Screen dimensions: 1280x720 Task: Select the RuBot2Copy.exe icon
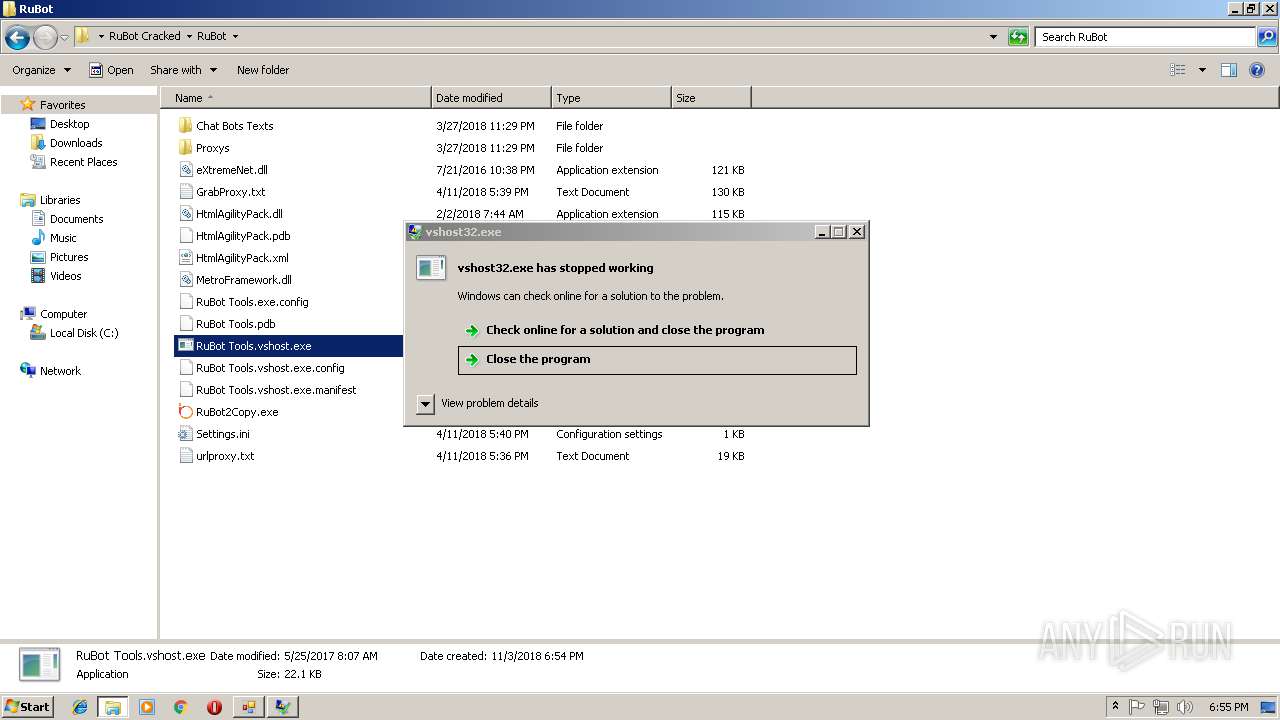pos(185,412)
